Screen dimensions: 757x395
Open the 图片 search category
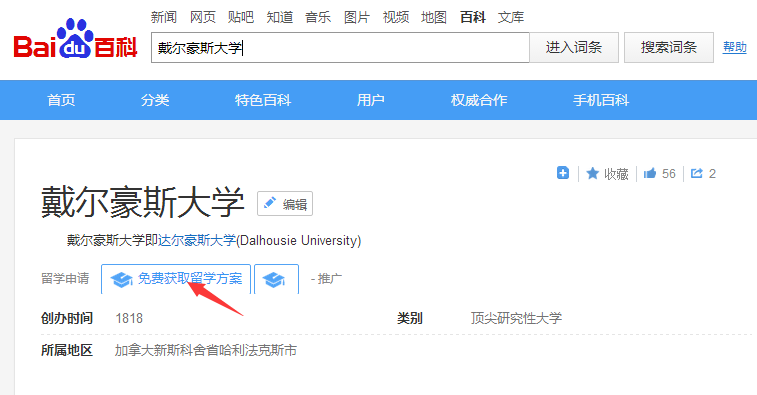pyautogui.click(x=357, y=17)
